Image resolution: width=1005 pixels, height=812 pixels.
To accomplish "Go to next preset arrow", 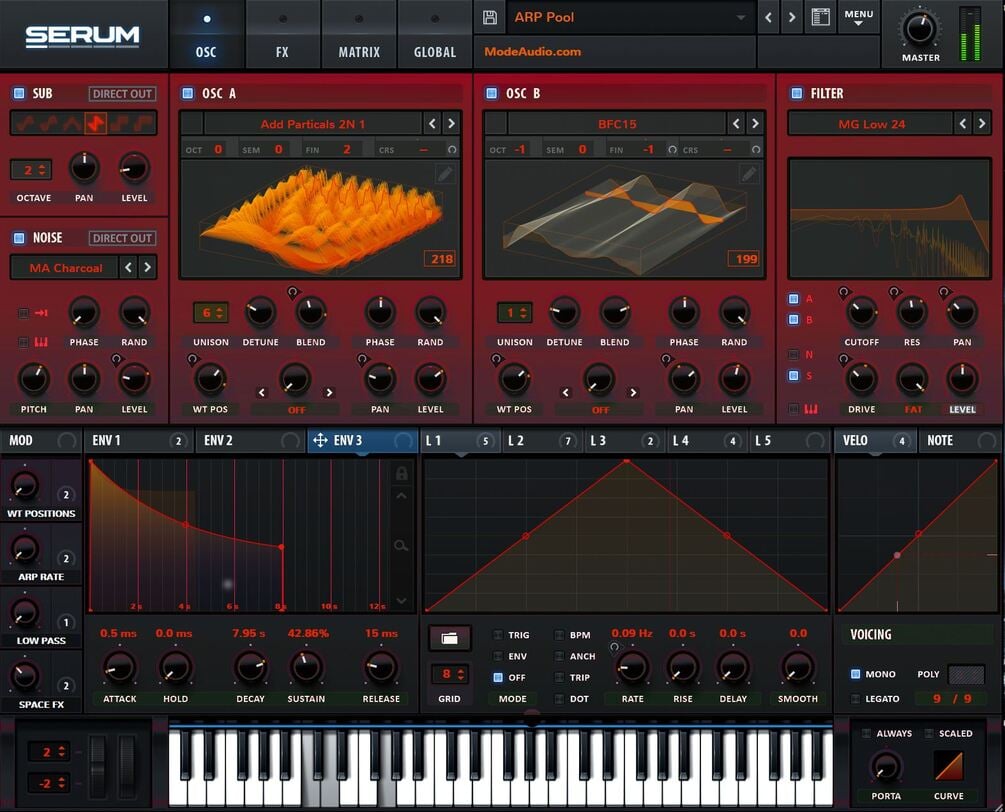I will click(x=792, y=17).
